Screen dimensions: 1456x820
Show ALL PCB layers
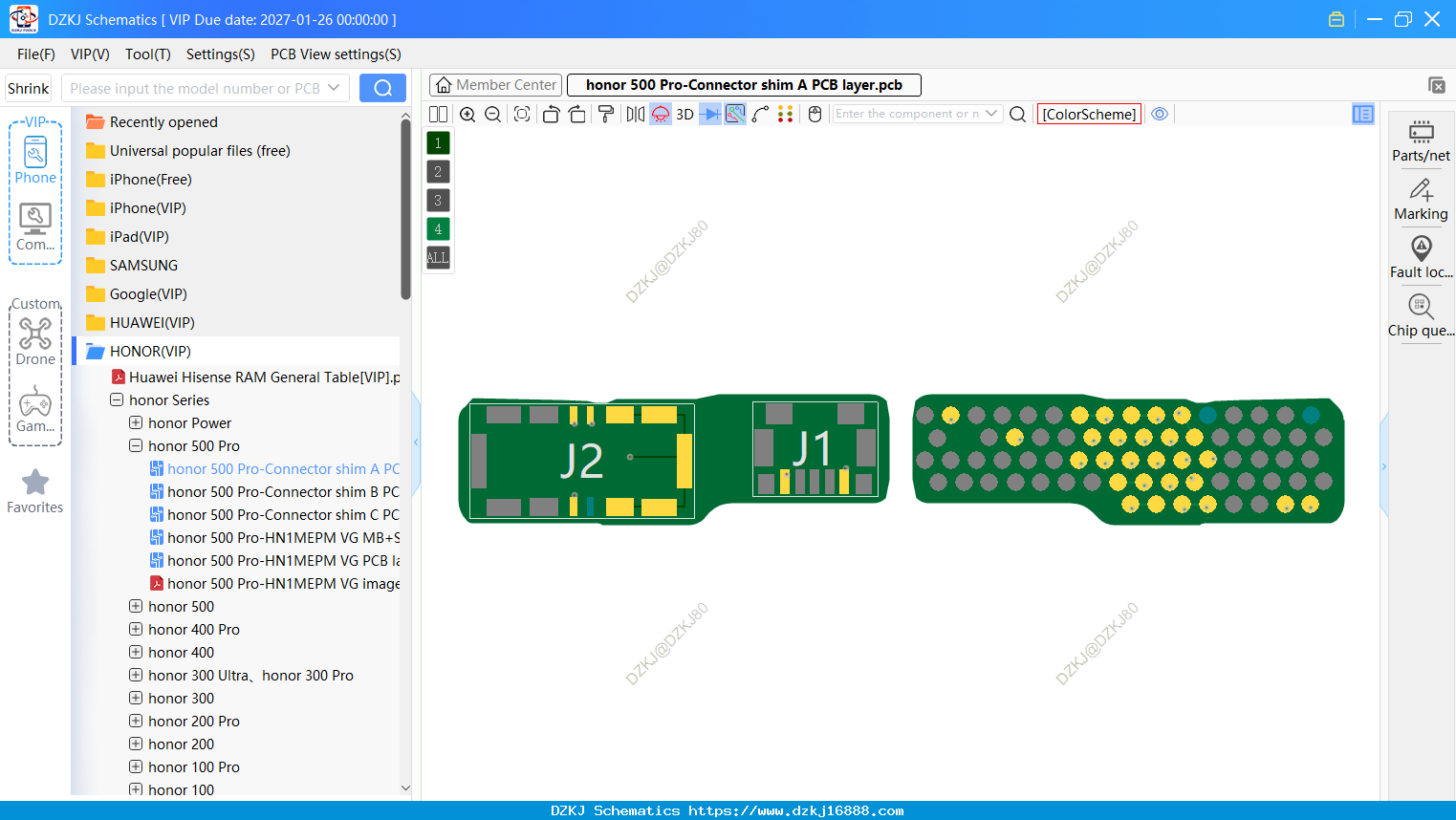coord(438,258)
